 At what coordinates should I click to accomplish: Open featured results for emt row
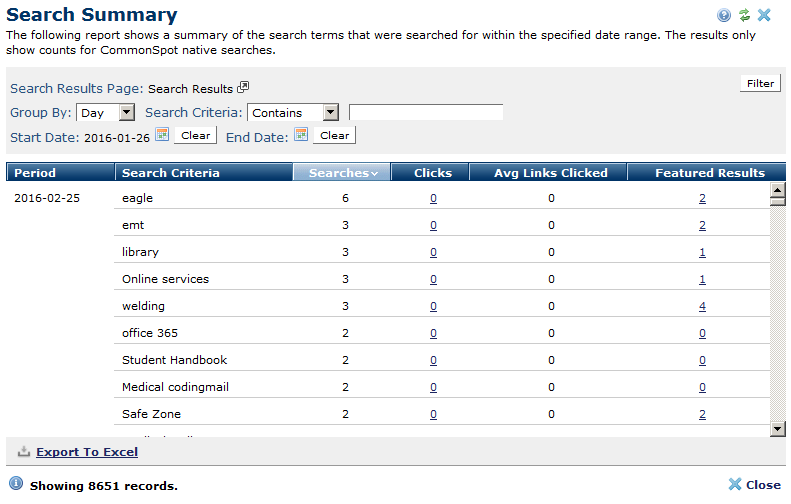[x=702, y=225]
